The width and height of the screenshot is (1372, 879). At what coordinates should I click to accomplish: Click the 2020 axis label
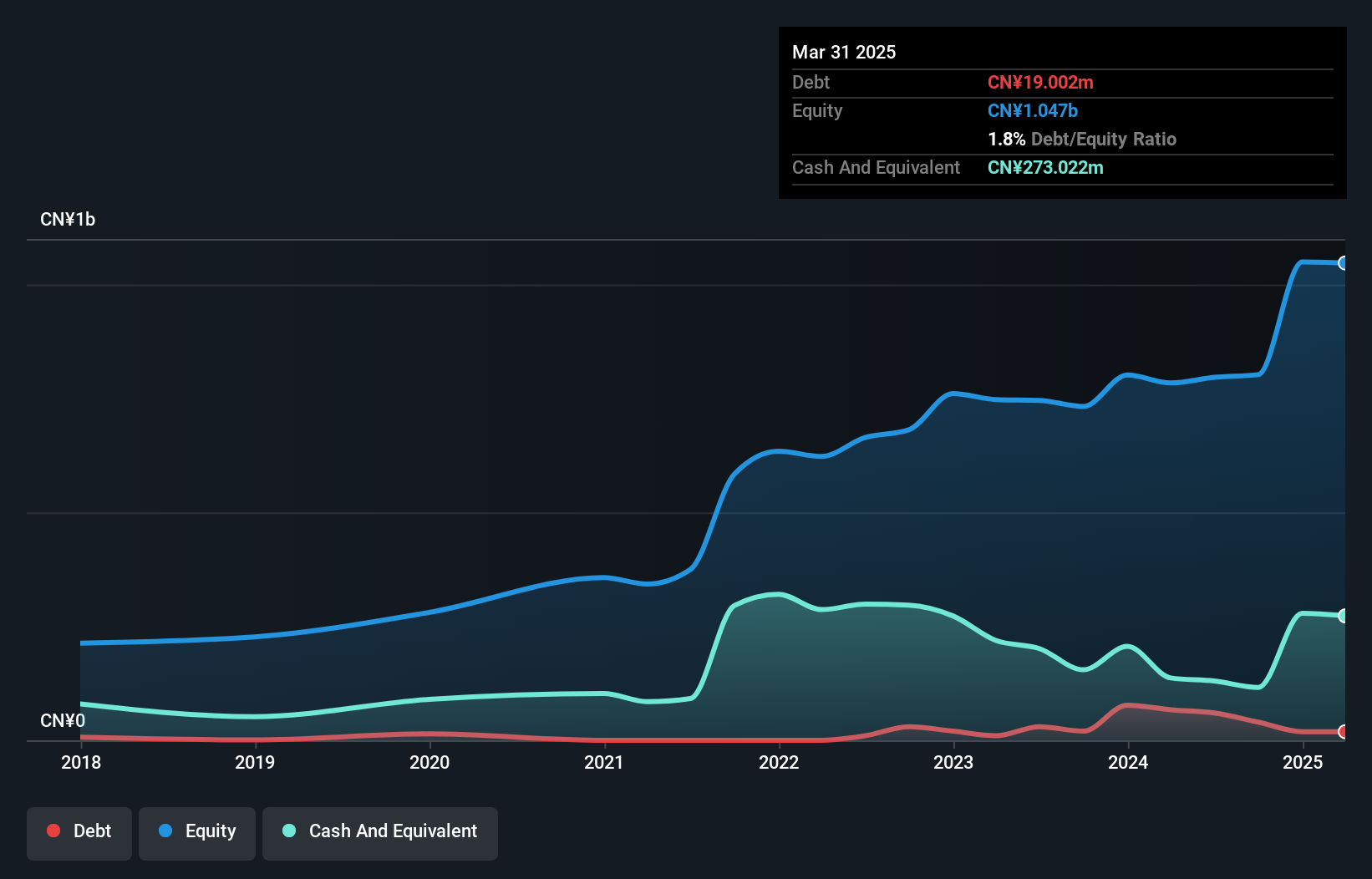tap(429, 762)
